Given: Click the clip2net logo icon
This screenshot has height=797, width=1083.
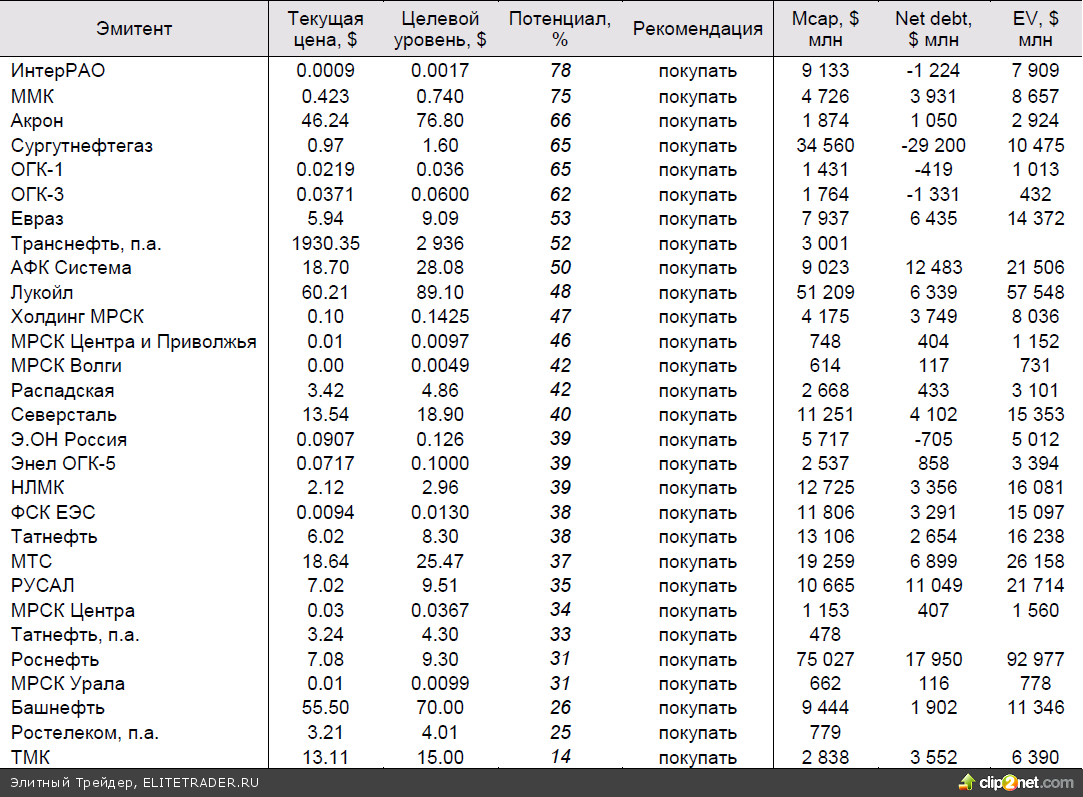Looking at the screenshot, I should click(x=967, y=782).
